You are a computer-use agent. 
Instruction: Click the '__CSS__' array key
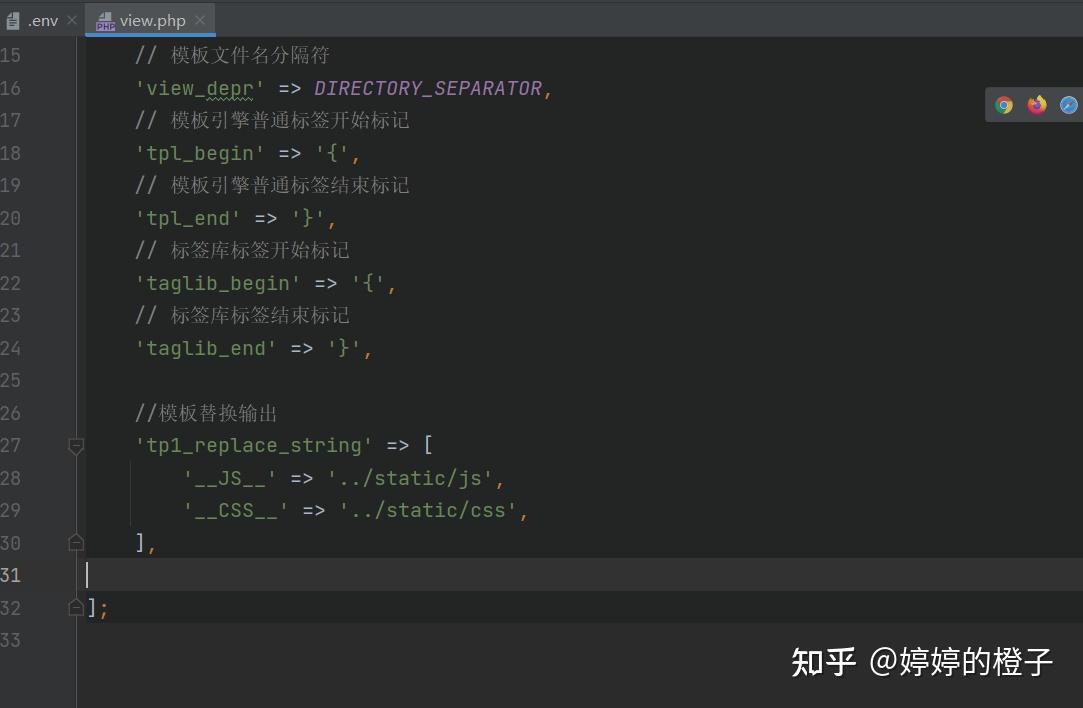click(x=237, y=510)
